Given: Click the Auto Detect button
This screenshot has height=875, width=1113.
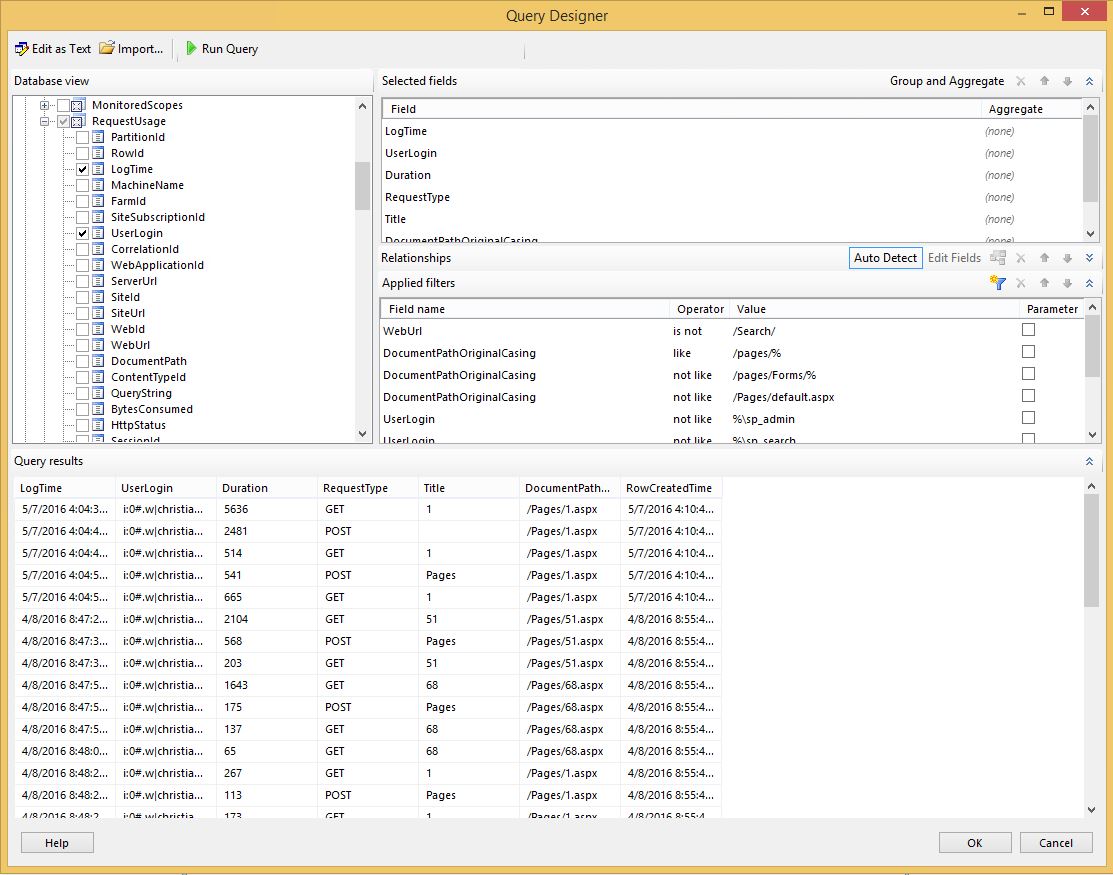Looking at the screenshot, I should click(x=885, y=258).
